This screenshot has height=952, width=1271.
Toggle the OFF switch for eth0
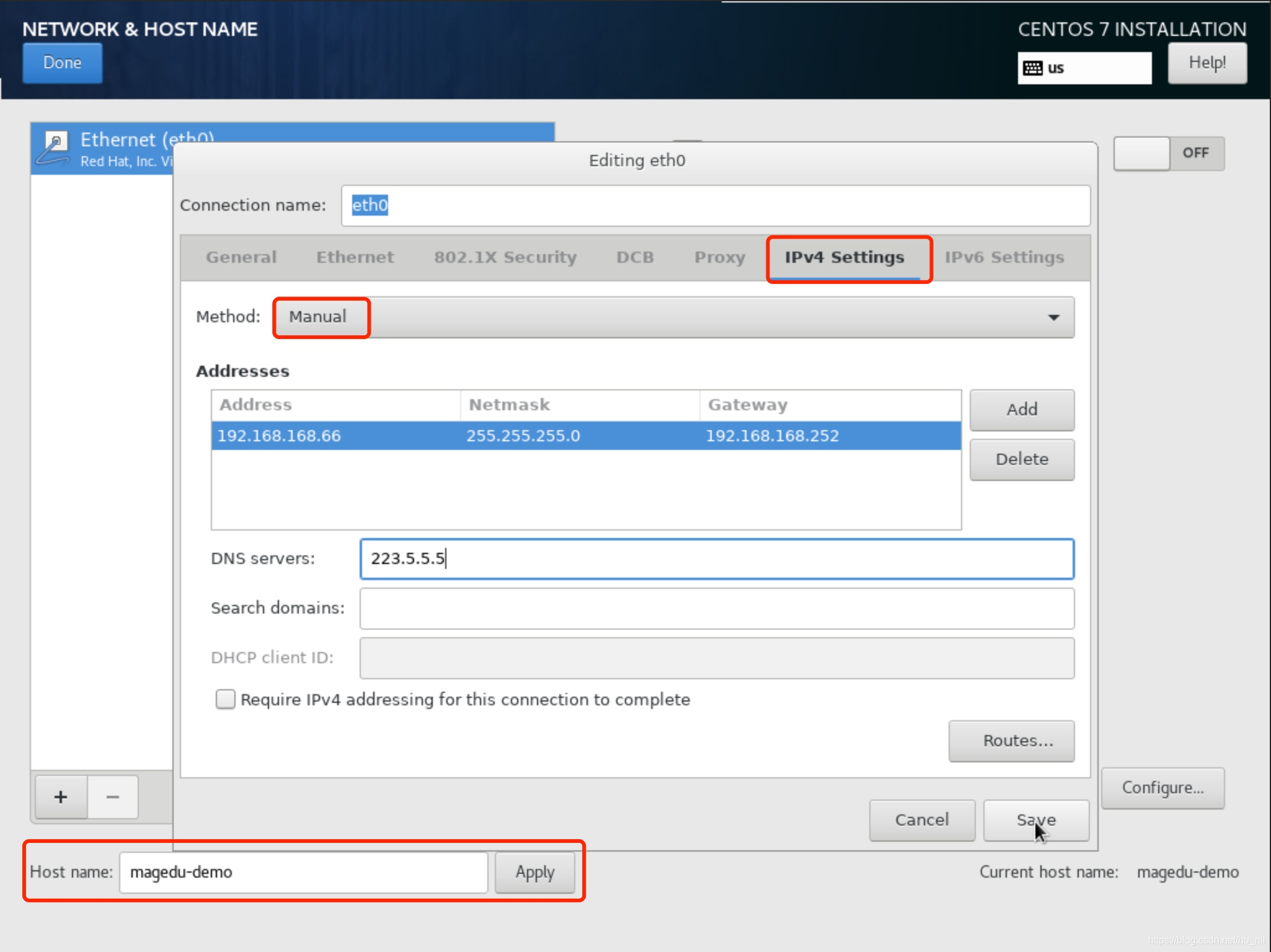click(1174, 153)
